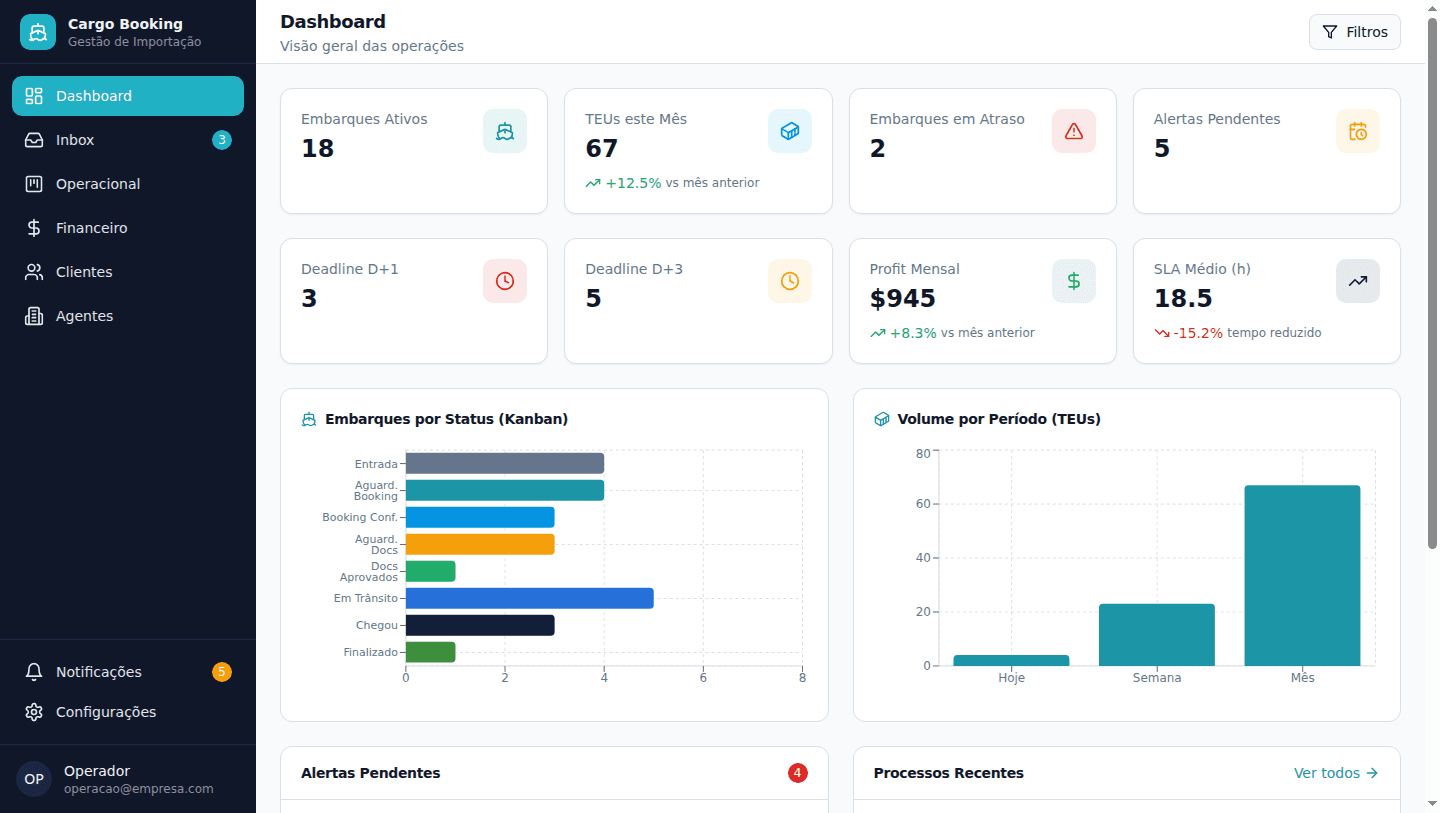Click the dollar icon in Profit Mensal card
This screenshot has height=813, width=1440.
coord(1074,281)
